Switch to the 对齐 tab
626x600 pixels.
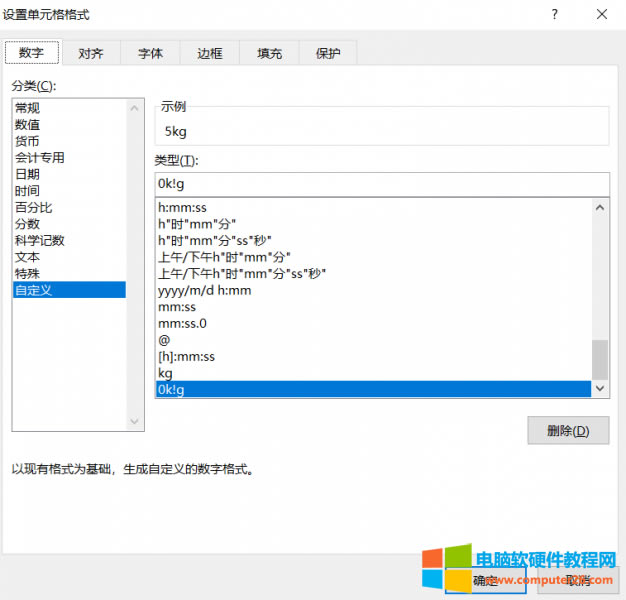pos(90,53)
